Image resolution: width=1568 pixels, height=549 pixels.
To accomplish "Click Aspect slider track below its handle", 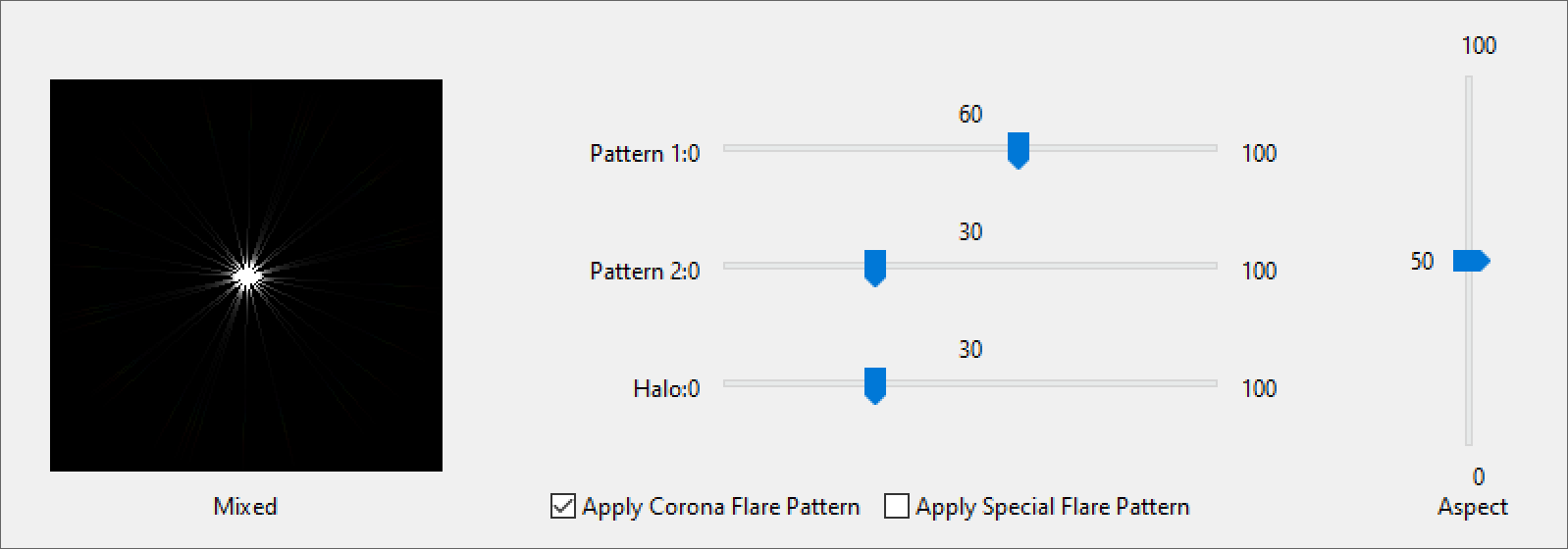I will point(1469,363).
